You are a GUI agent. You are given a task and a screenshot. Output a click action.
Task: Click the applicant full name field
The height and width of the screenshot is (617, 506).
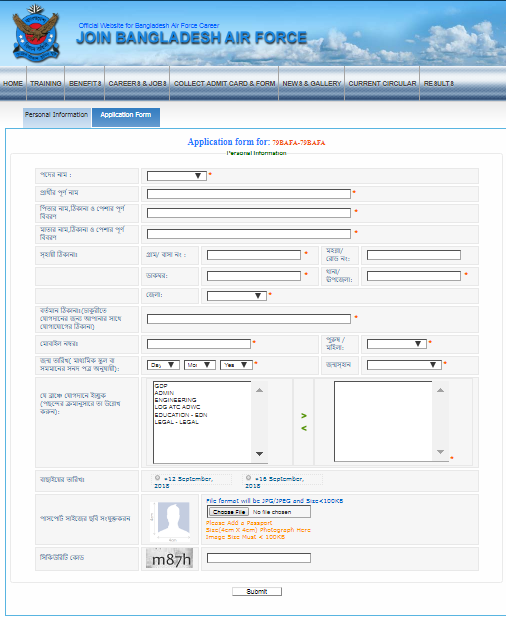(x=249, y=194)
